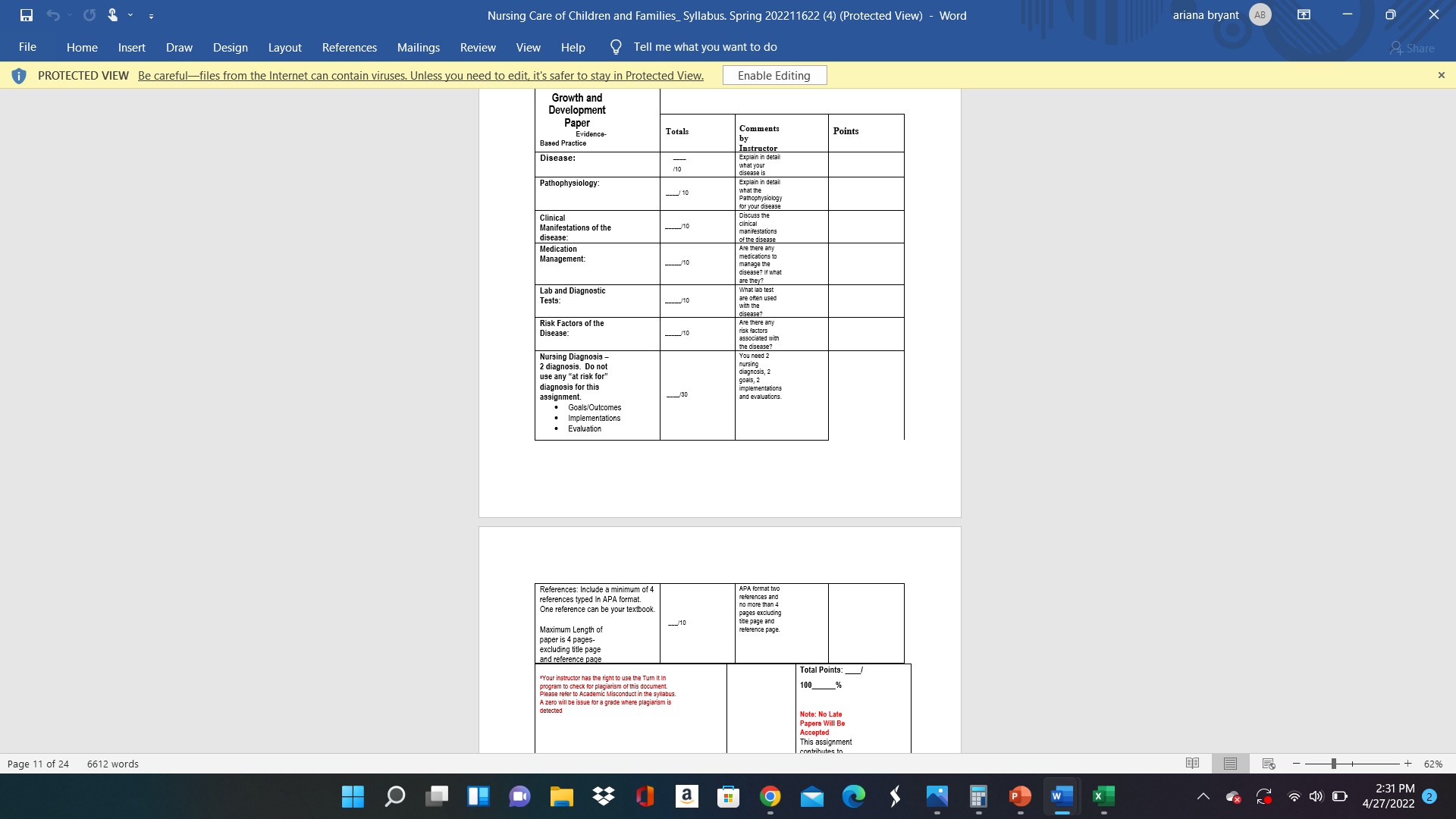The height and width of the screenshot is (819, 1456).
Task: Open the Draw tab
Action: 179,47
